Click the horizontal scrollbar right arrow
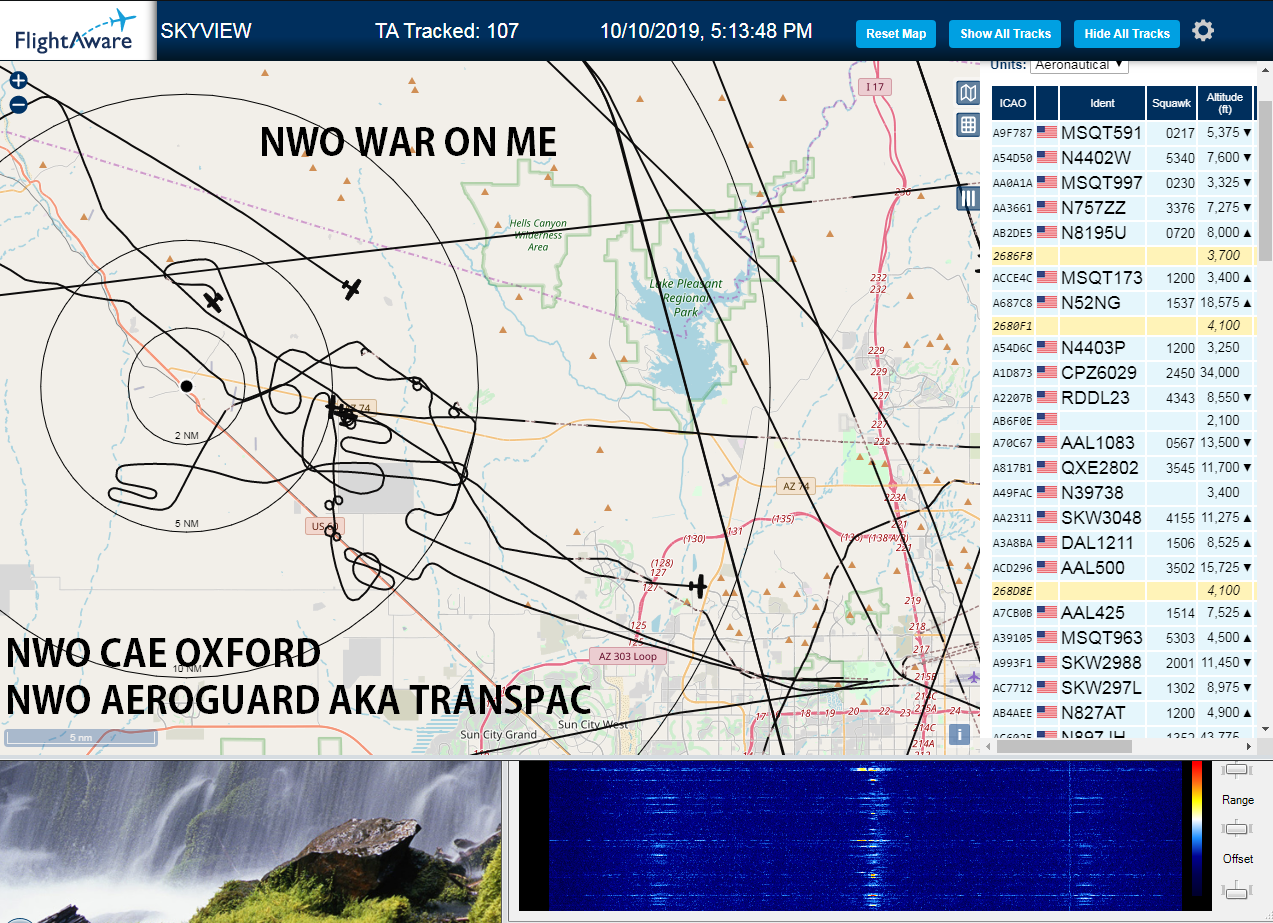The width and height of the screenshot is (1273, 923). pos(1249,745)
